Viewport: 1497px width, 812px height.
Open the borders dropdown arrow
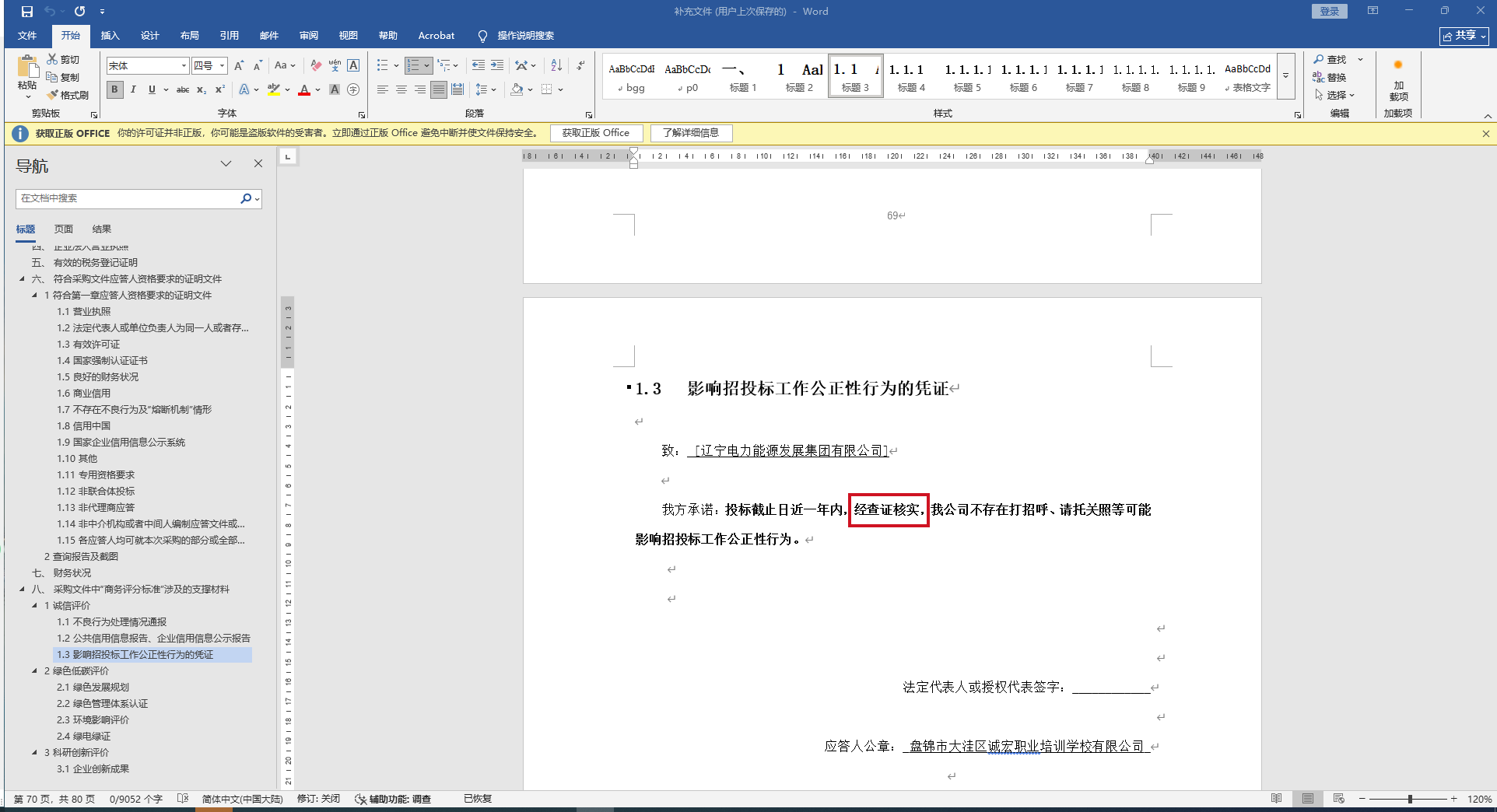pyautogui.click(x=560, y=89)
